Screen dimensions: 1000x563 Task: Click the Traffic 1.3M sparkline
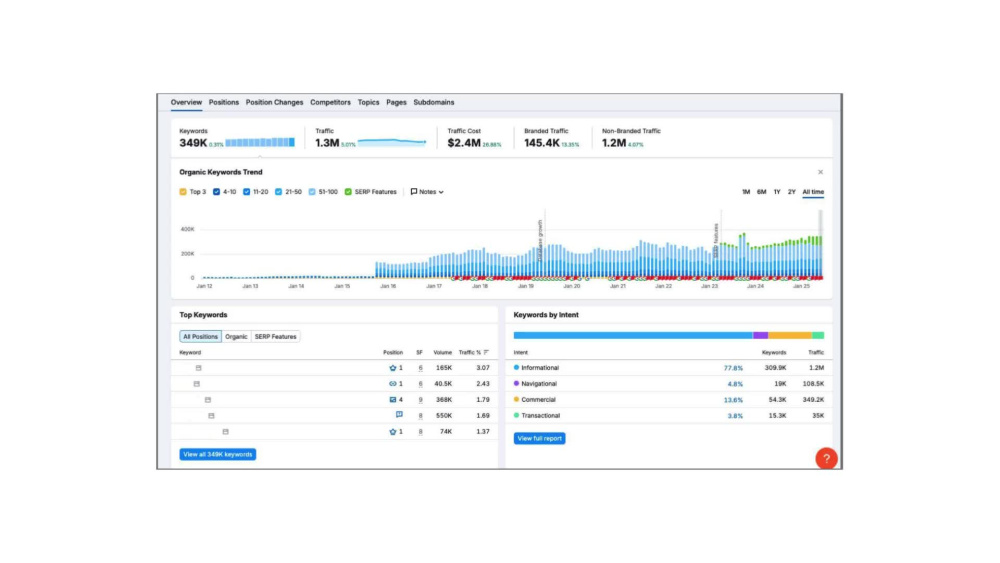tap(392, 142)
